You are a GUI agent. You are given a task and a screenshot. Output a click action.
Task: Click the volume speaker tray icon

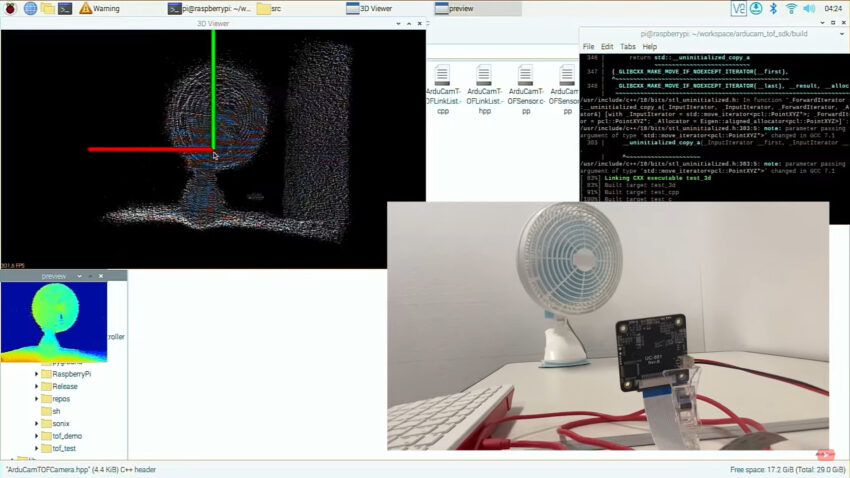pyautogui.click(x=810, y=8)
